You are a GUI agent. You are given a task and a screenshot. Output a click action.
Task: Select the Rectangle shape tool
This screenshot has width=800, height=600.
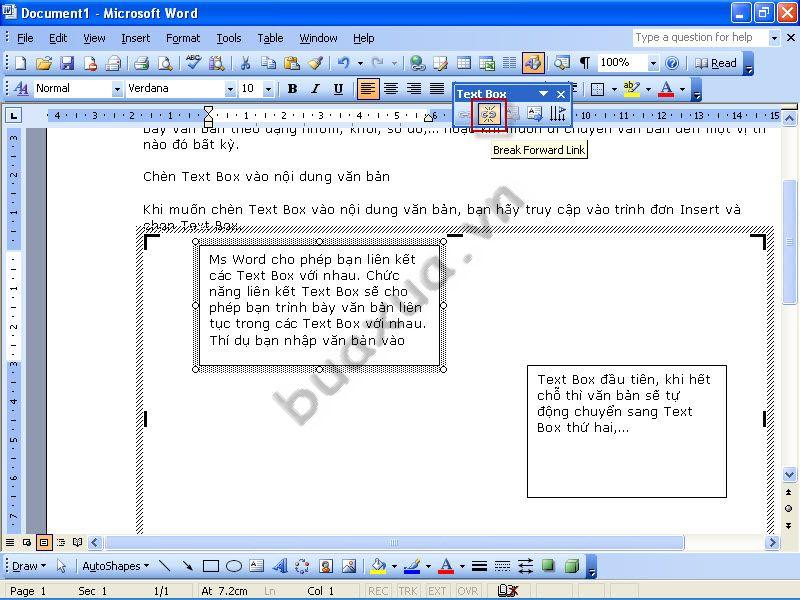pos(211,566)
